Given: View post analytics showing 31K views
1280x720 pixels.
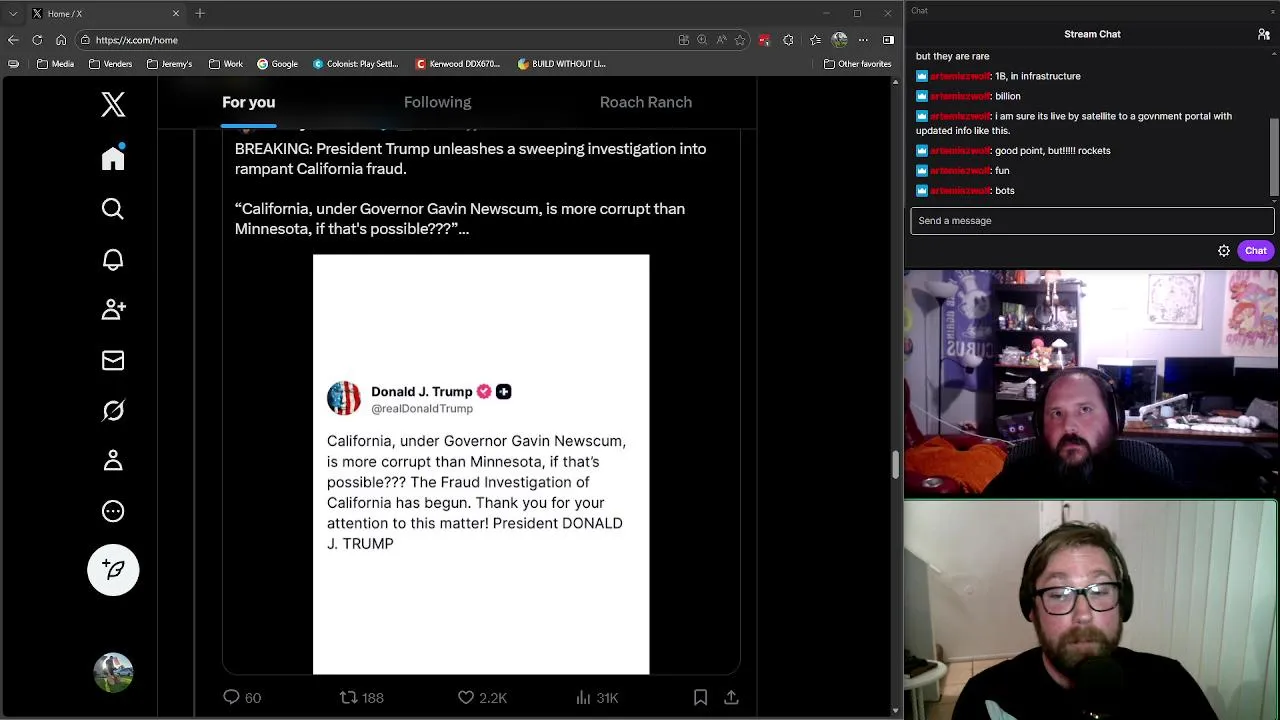Looking at the screenshot, I should 597,697.
